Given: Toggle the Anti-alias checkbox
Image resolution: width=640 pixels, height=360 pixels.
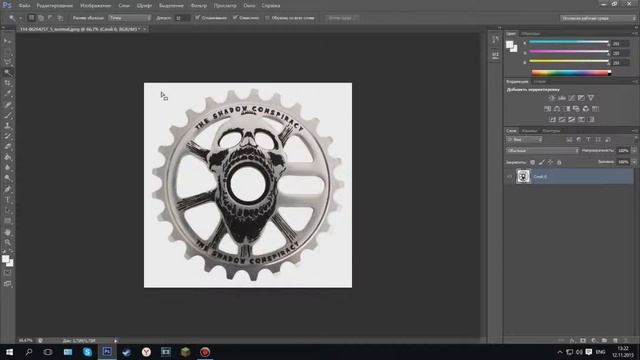Looking at the screenshot, I should [198, 18].
